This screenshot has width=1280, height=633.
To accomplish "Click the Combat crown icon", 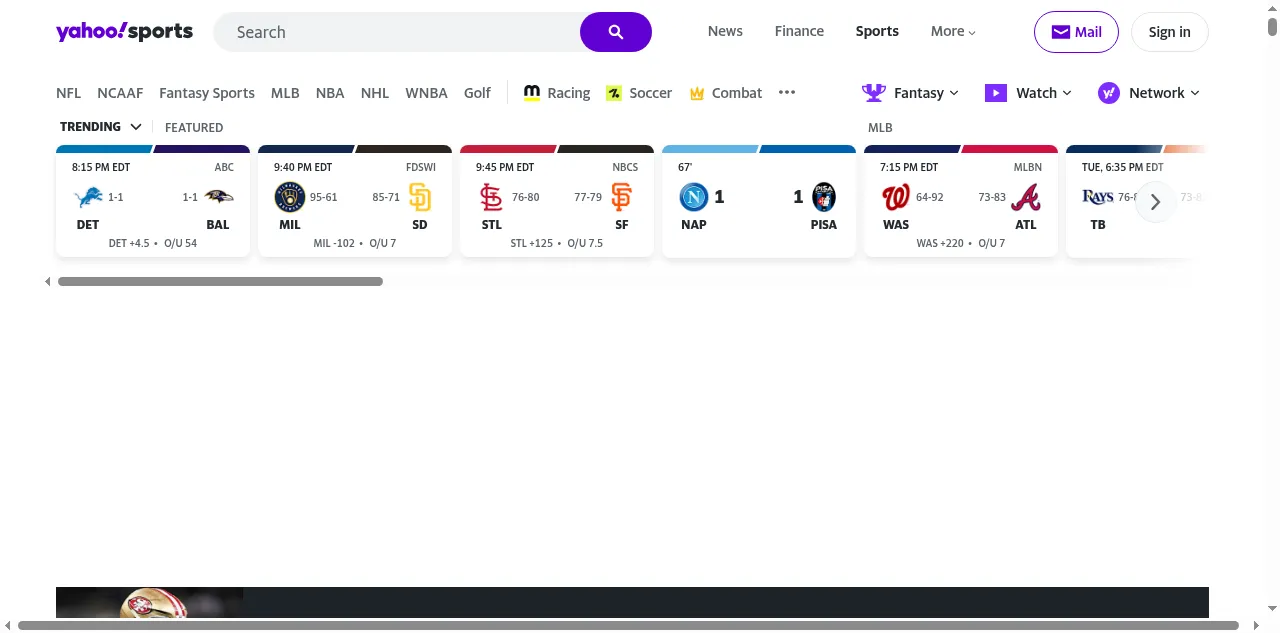I will coord(696,93).
